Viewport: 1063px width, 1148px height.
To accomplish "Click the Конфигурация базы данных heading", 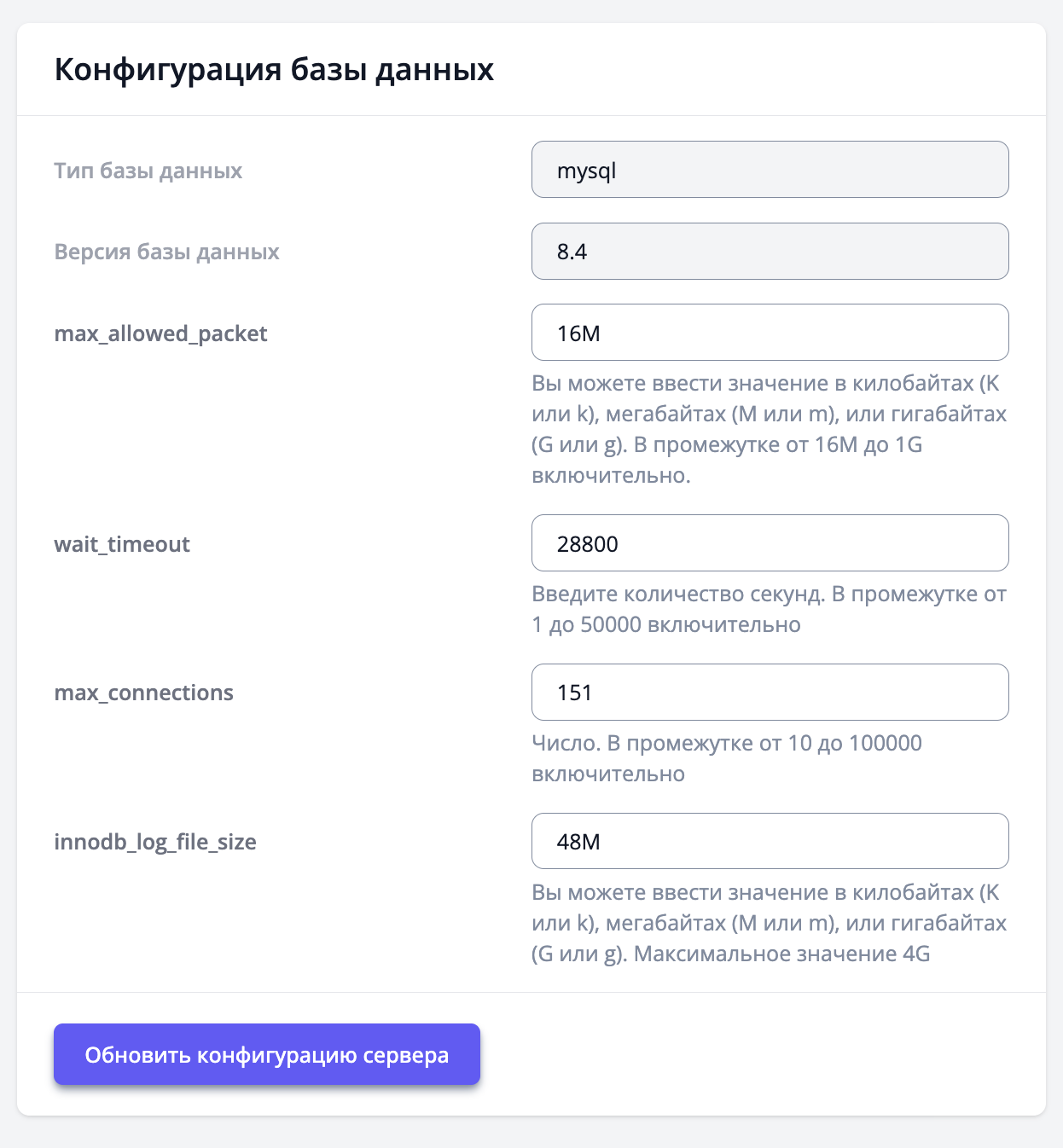I will (x=274, y=69).
